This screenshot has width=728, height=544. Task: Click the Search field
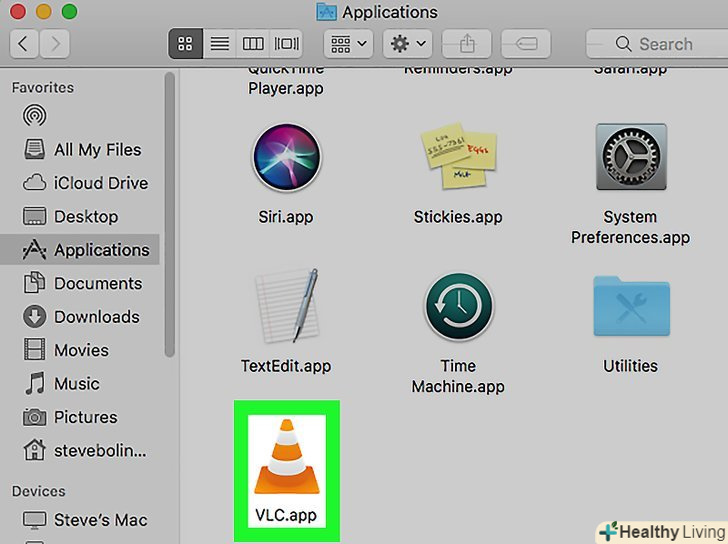point(657,44)
